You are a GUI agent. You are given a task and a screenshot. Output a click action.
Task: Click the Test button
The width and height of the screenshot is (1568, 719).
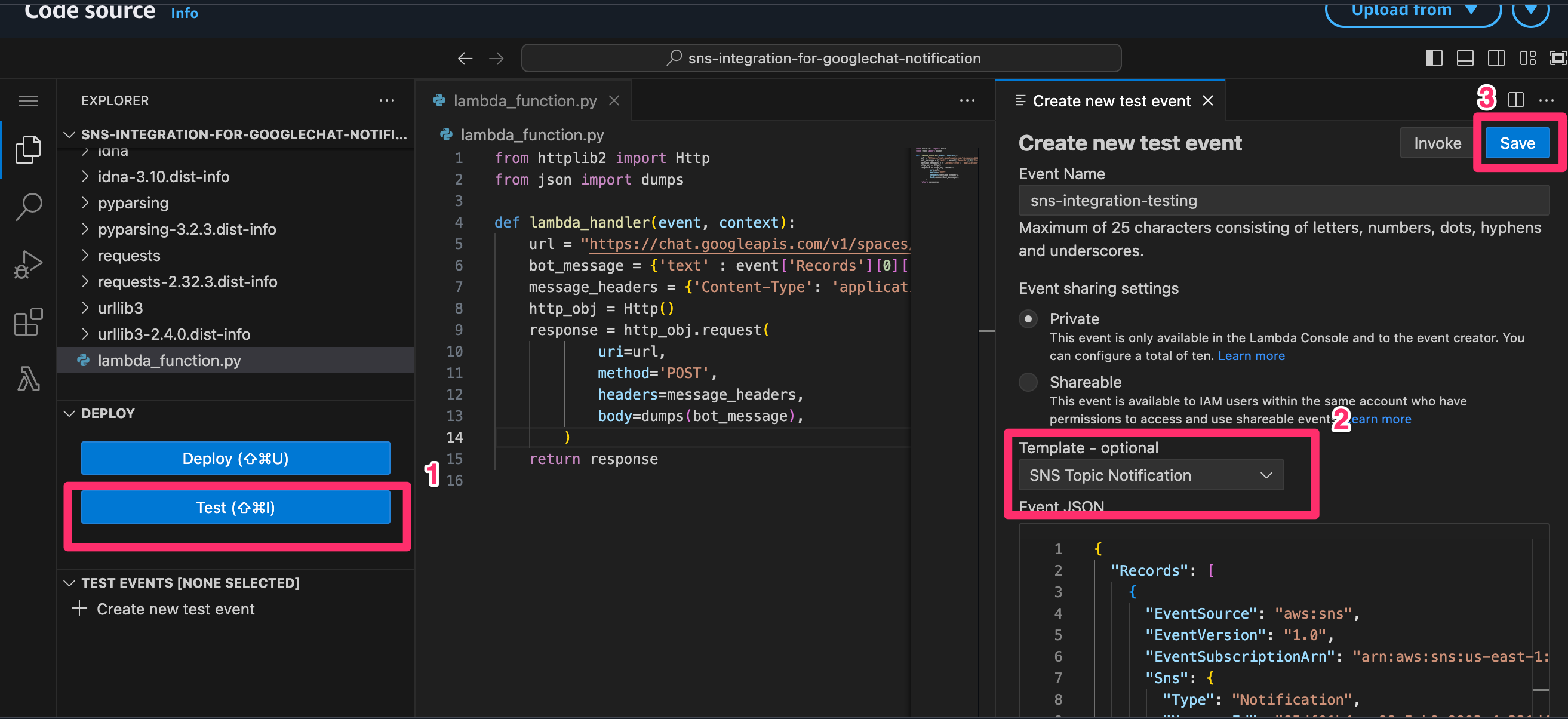(x=236, y=507)
